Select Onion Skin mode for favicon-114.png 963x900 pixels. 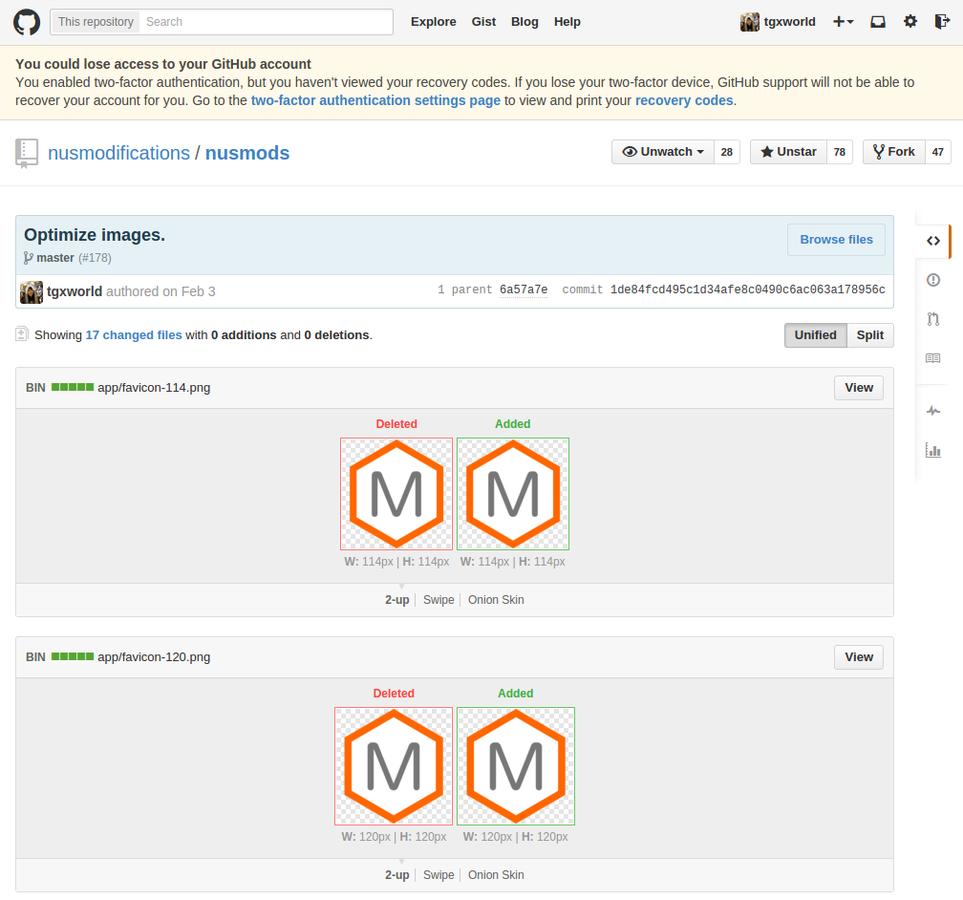tap(496, 600)
